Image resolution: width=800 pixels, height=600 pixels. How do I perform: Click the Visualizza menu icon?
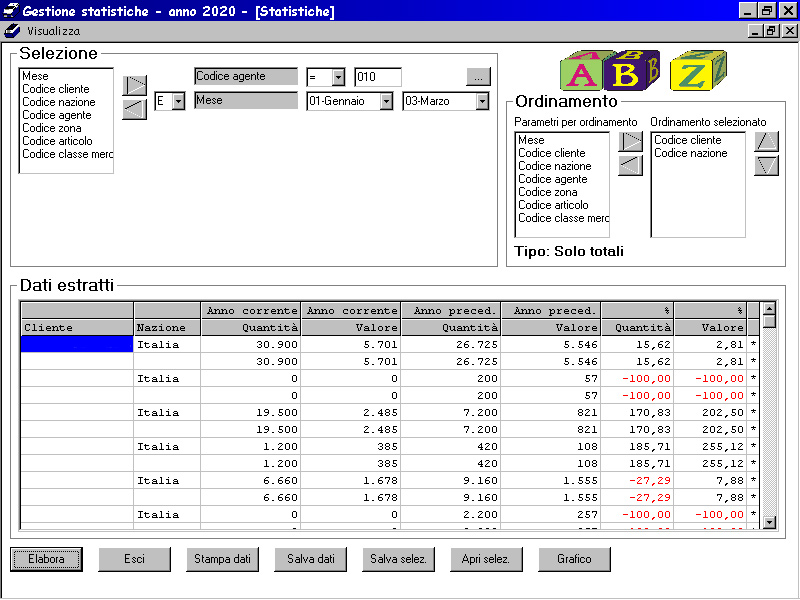point(12,31)
